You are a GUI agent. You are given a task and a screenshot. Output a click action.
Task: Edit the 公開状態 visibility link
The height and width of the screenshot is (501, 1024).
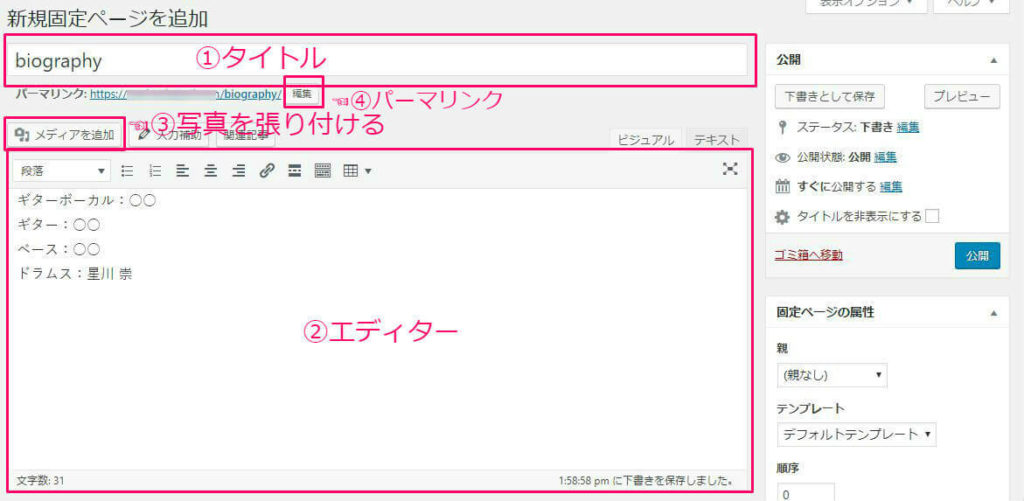tap(885, 157)
